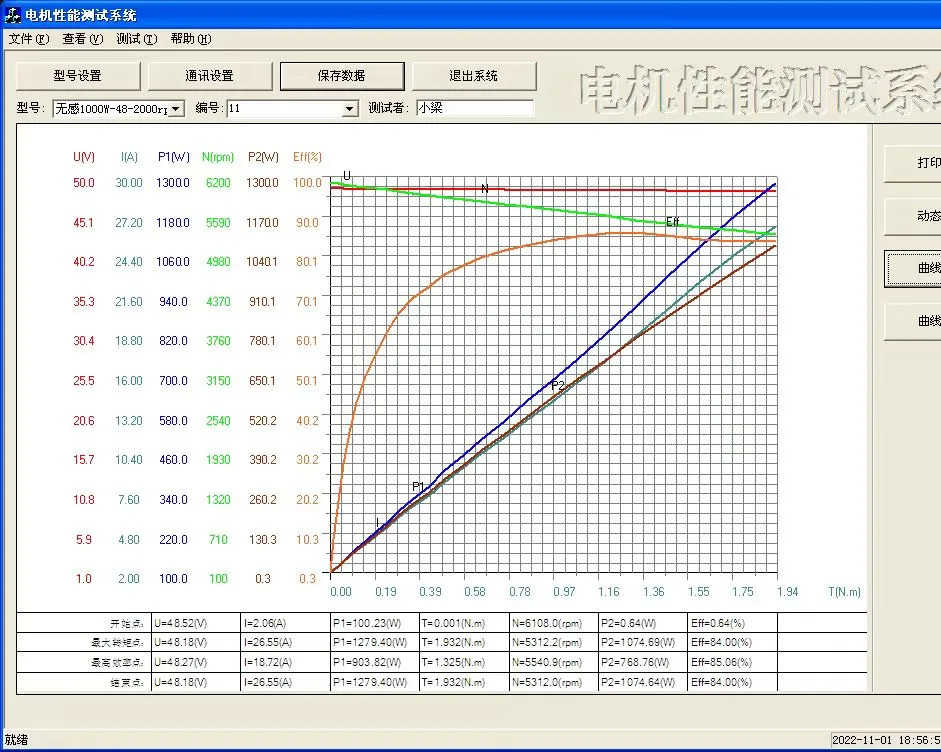Expand the 型号 dropdown arrow

pyautogui.click(x=176, y=109)
